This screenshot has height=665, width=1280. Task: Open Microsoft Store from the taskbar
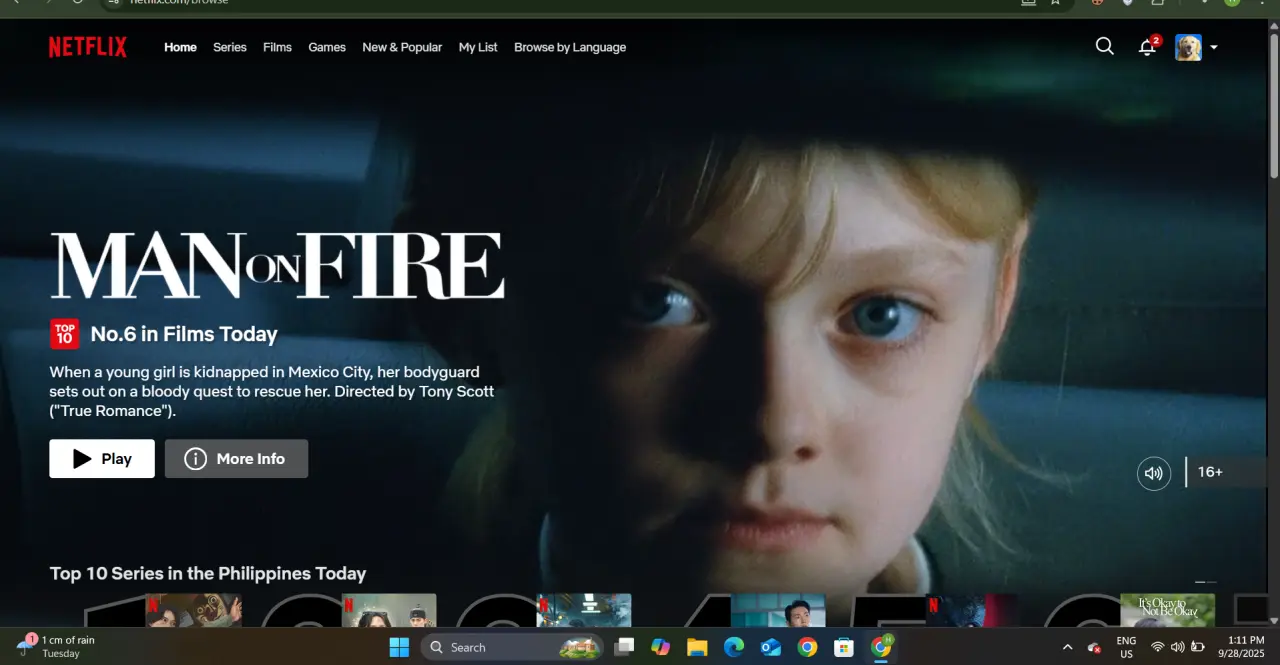(844, 647)
